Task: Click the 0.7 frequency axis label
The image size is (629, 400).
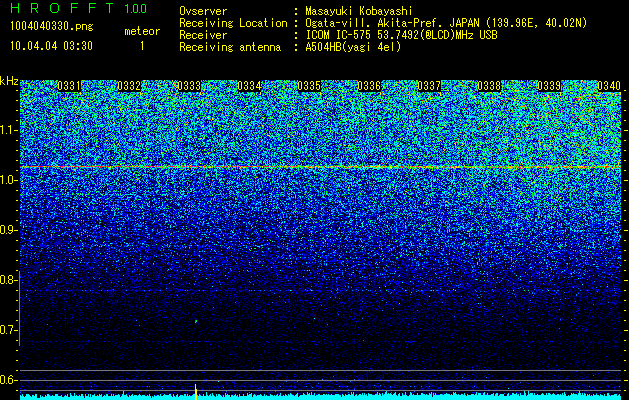Action: [8, 330]
